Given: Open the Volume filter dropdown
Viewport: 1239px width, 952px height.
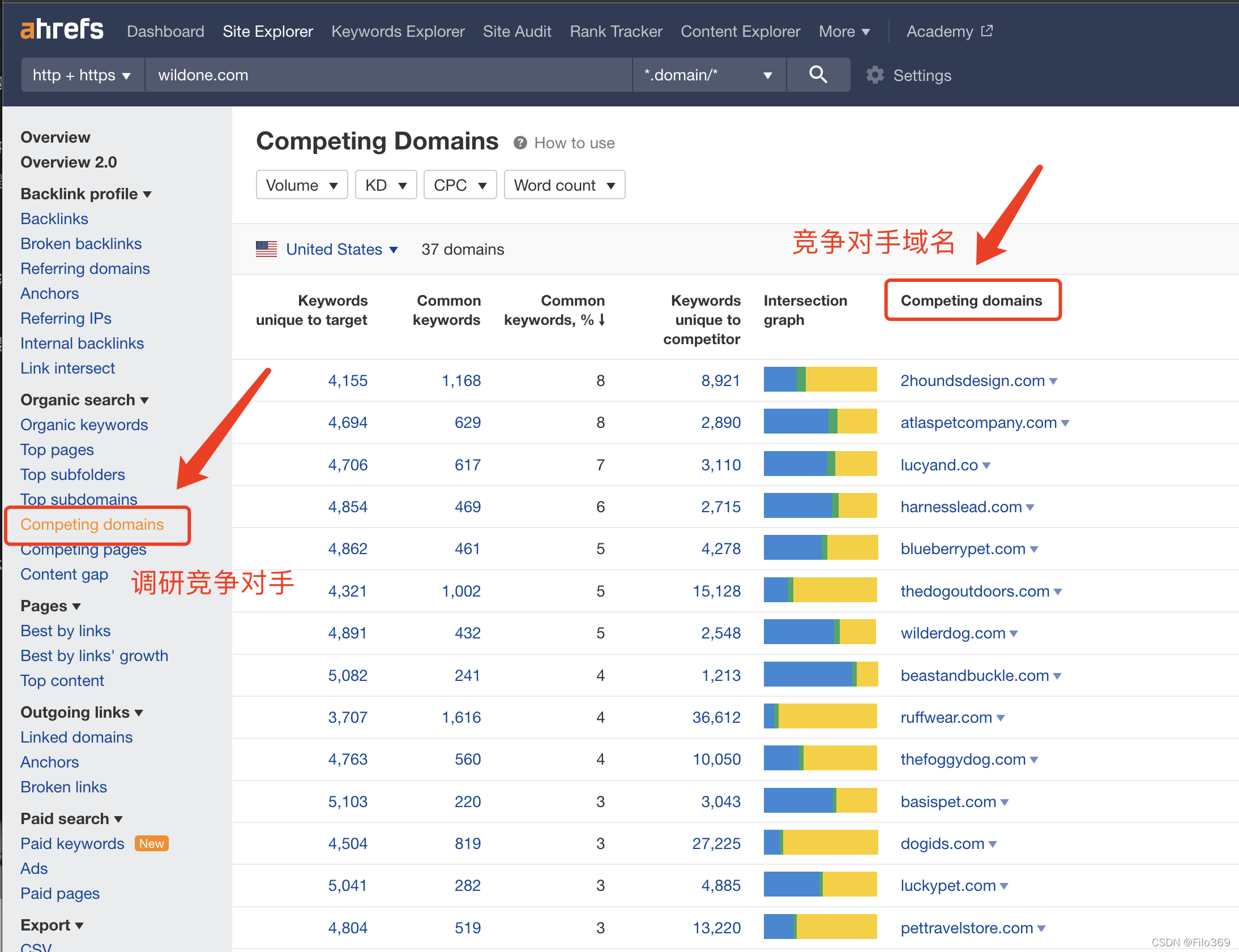Looking at the screenshot, I should (x=301, y=185).
